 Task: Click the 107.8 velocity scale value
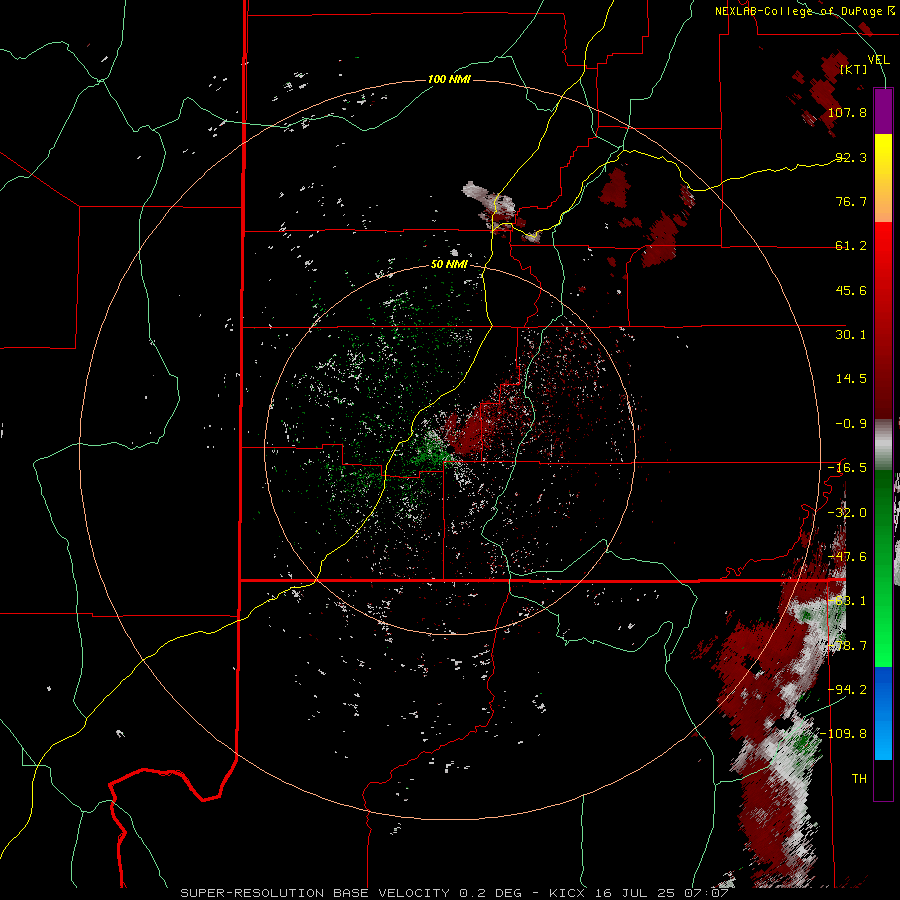pos(847,112)
